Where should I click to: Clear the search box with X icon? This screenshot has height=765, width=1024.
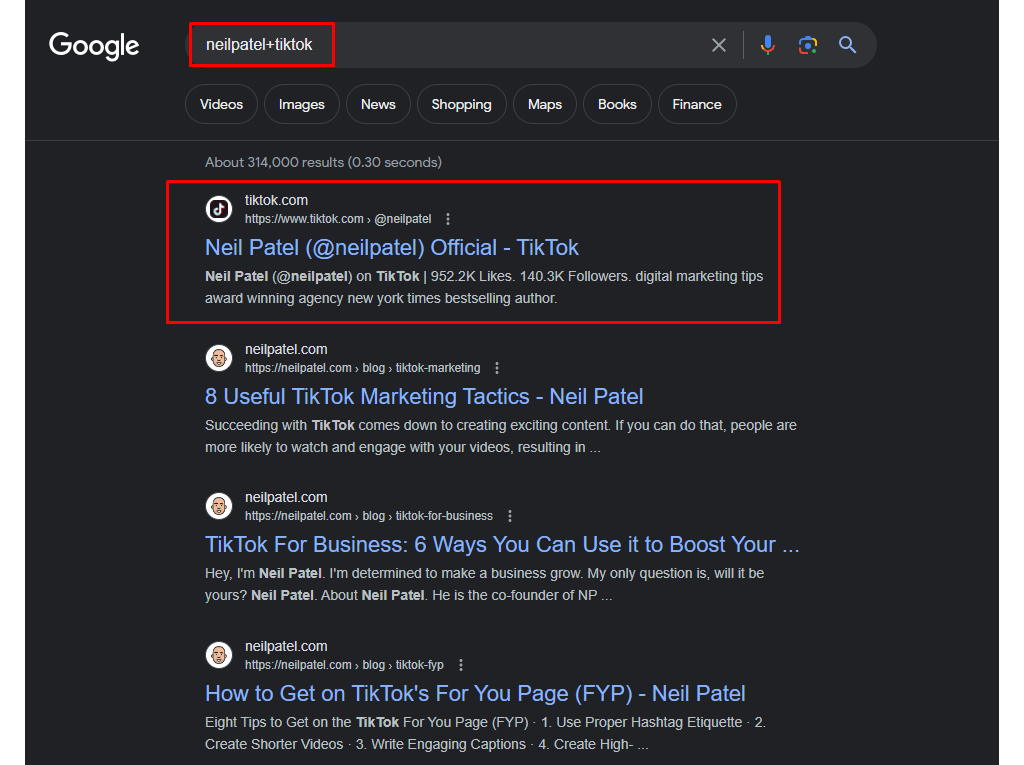(x=718, y=45)
